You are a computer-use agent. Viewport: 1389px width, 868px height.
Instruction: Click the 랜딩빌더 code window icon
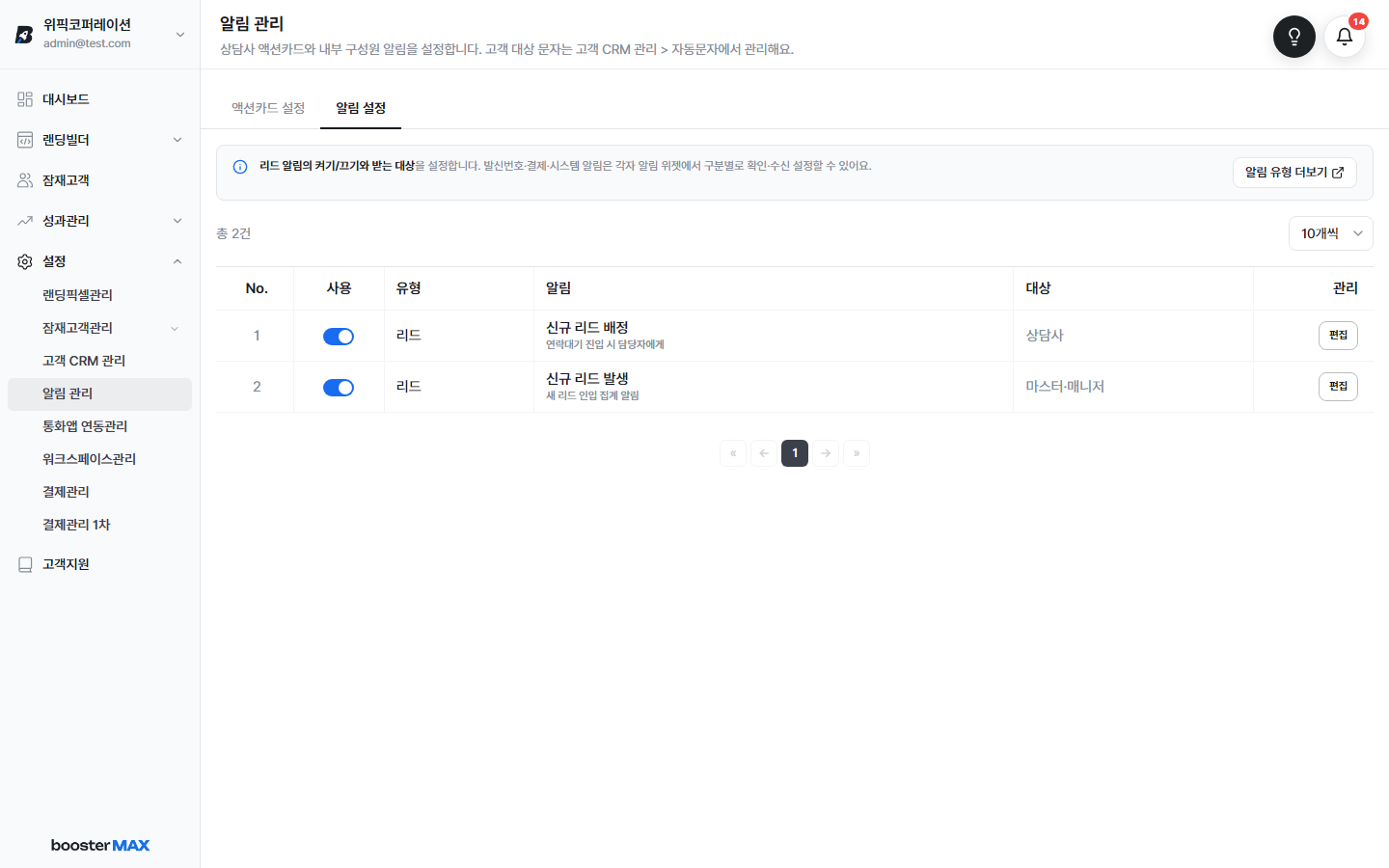tap(25, 140)
